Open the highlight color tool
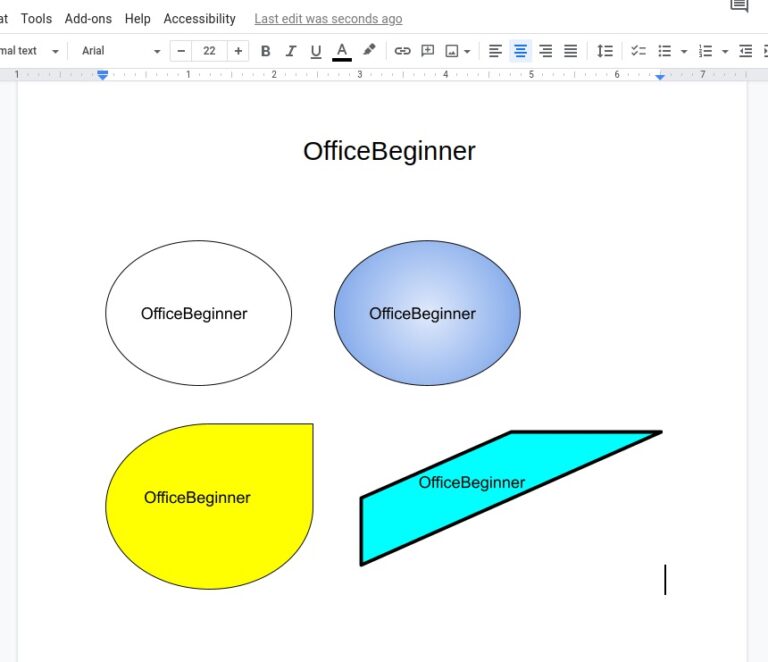The width and height of the screenshot is (768, 662). [x=369, y=50]
